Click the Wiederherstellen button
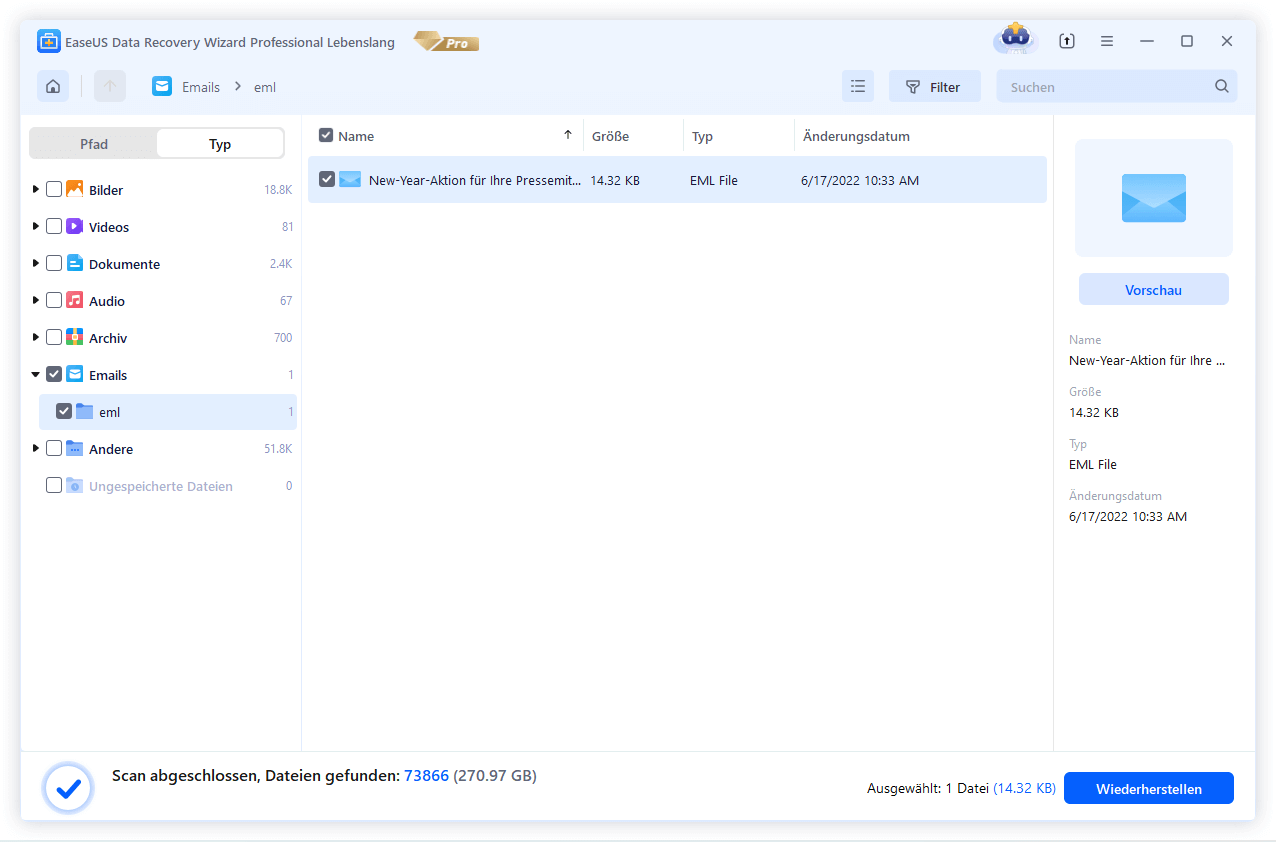This screenshot has height=842, width=1276. (x=1149, y=788)
